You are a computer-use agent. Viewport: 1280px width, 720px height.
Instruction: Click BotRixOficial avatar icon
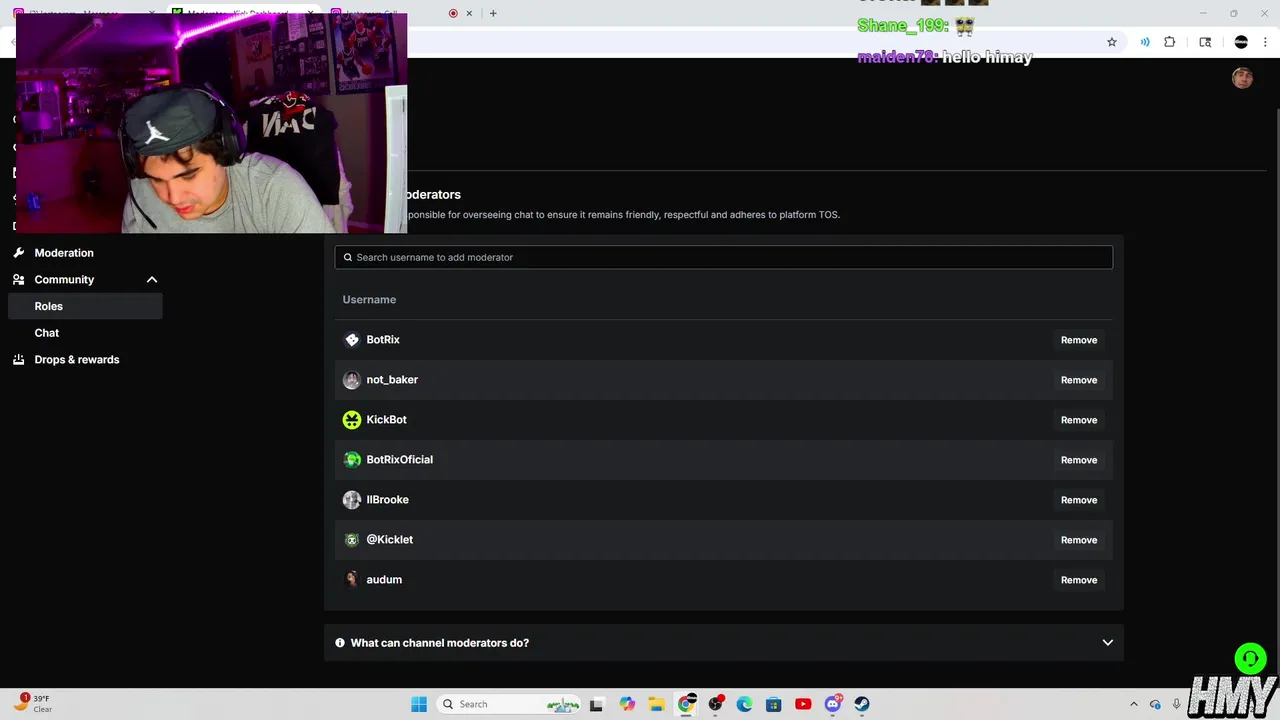[x=352, y=460]
